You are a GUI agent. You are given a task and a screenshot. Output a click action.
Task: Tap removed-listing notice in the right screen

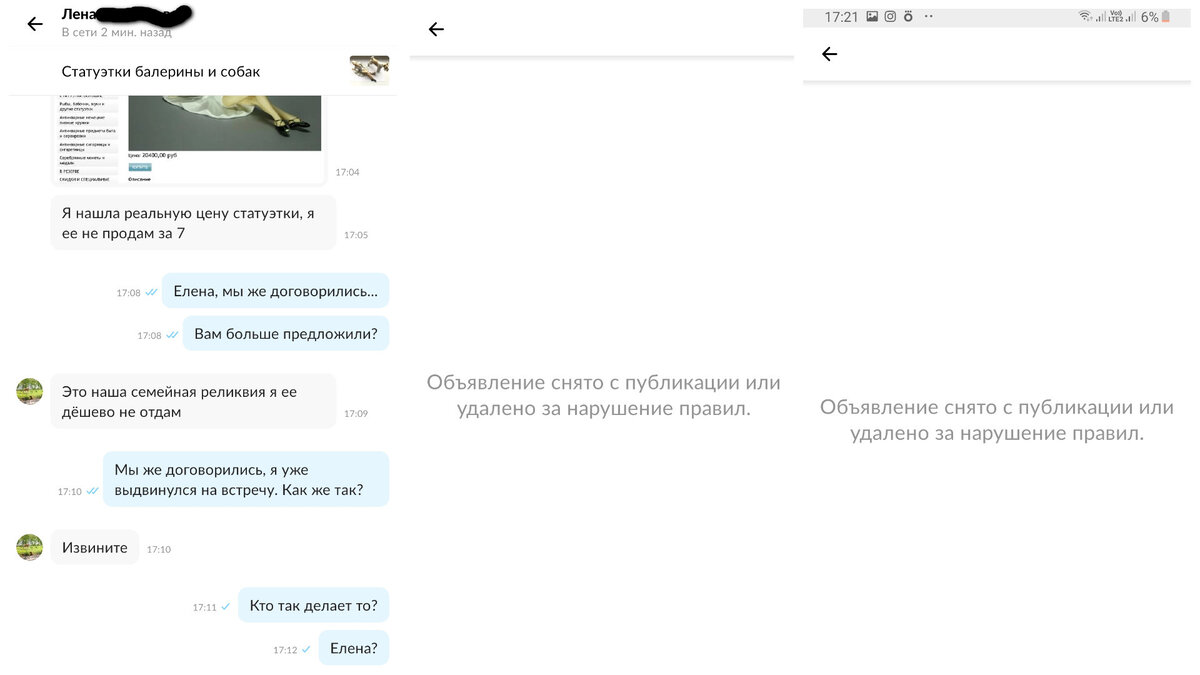click(997, 420)
